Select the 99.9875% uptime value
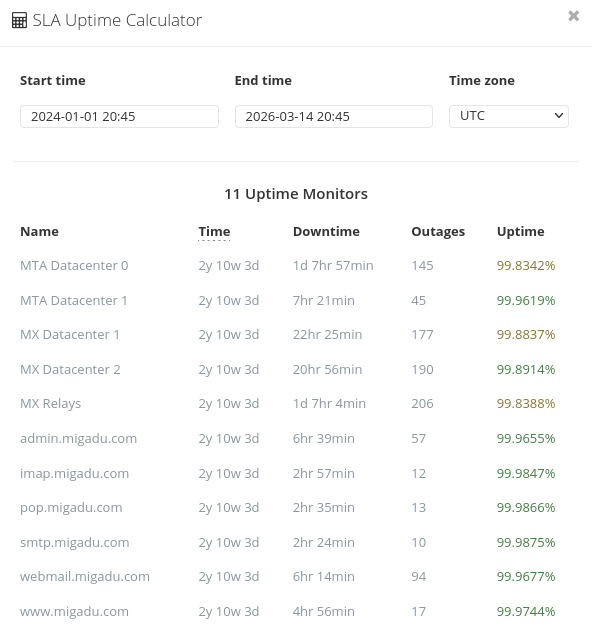 pyautogui.click(x=526, y=542)
